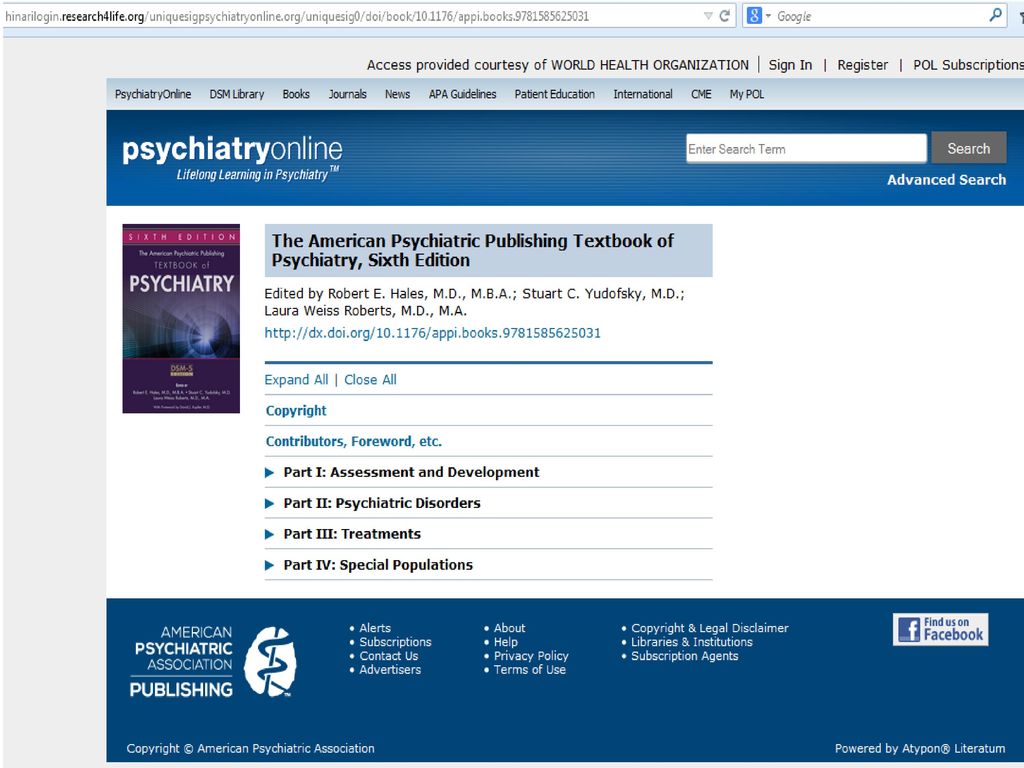
Task: Open Patient Education navigation item
Action: [x=554, y=94]
